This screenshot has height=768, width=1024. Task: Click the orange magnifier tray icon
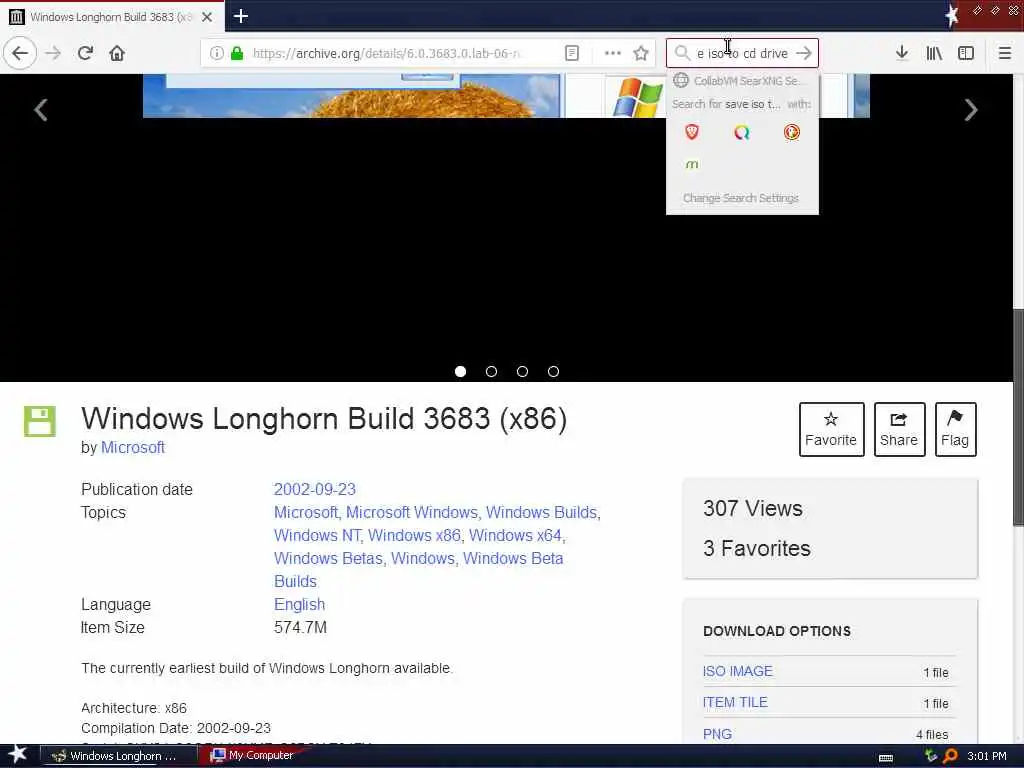click(x=951, y=756)
